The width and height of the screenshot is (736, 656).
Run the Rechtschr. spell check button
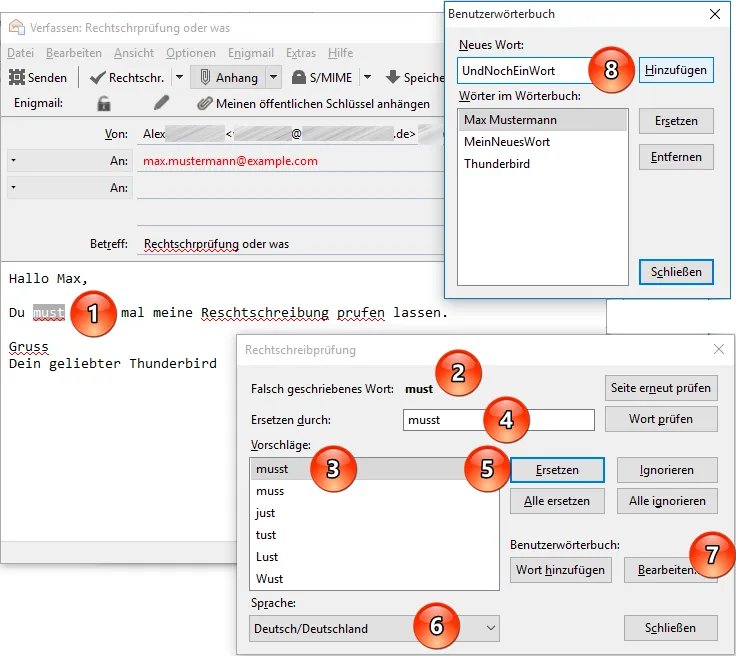click(127, 77)
